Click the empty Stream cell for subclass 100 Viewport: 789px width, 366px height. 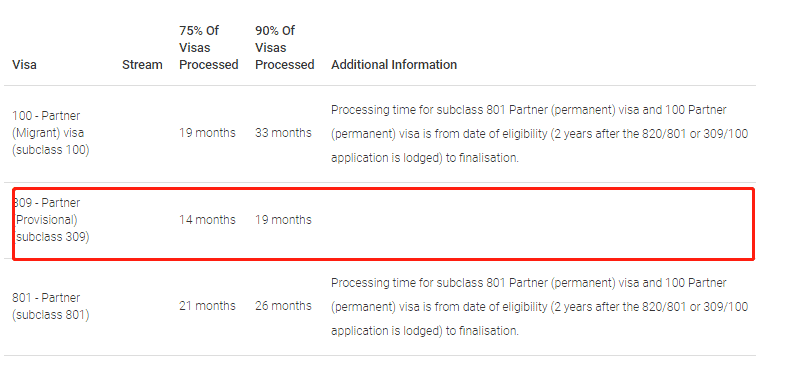tap(142, 134)
